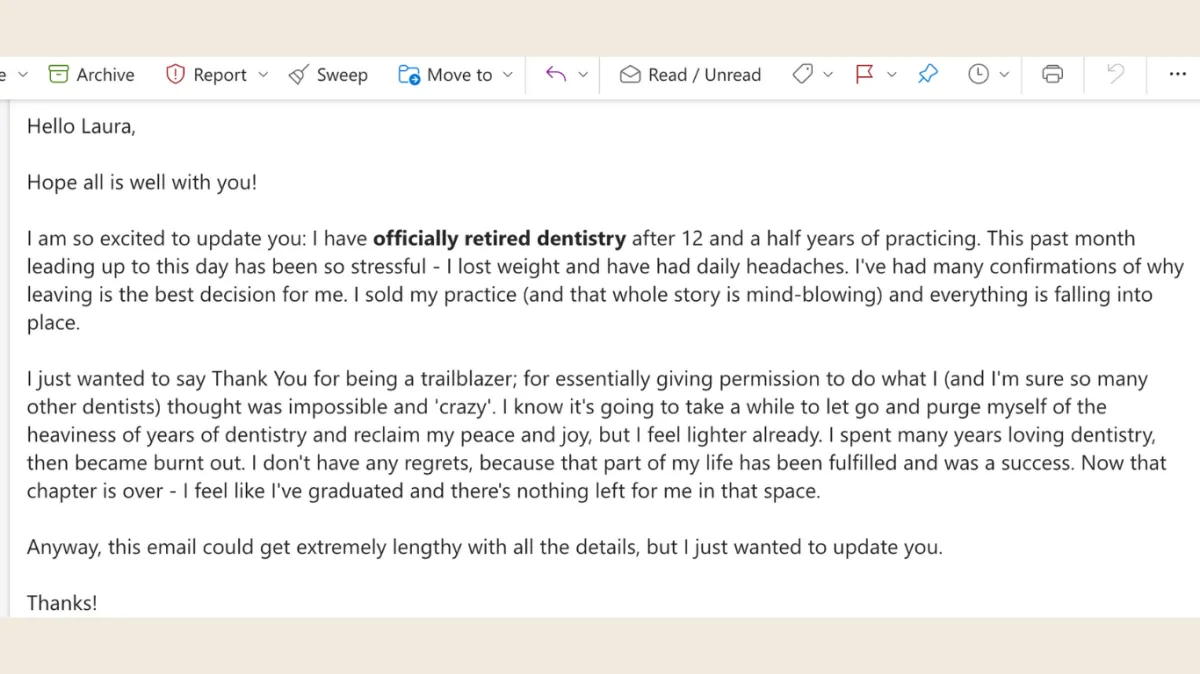Click the Categorize tag icon
This screenshot has width=1200, height=674.
point(802,75)
